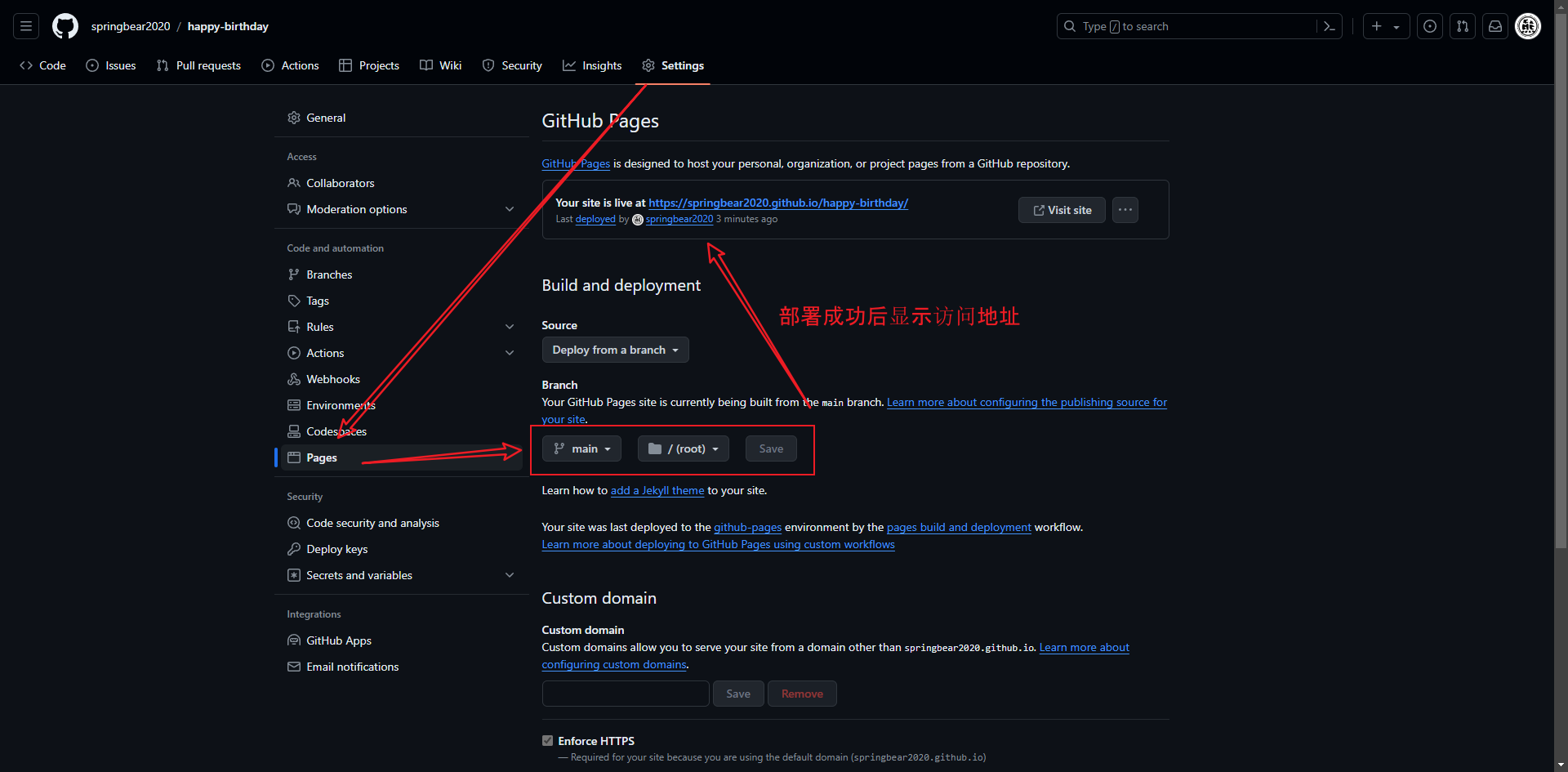Open the create-new dropdown caret
The width and height of the screenshot is (1568, 772).
[1396, 27]
